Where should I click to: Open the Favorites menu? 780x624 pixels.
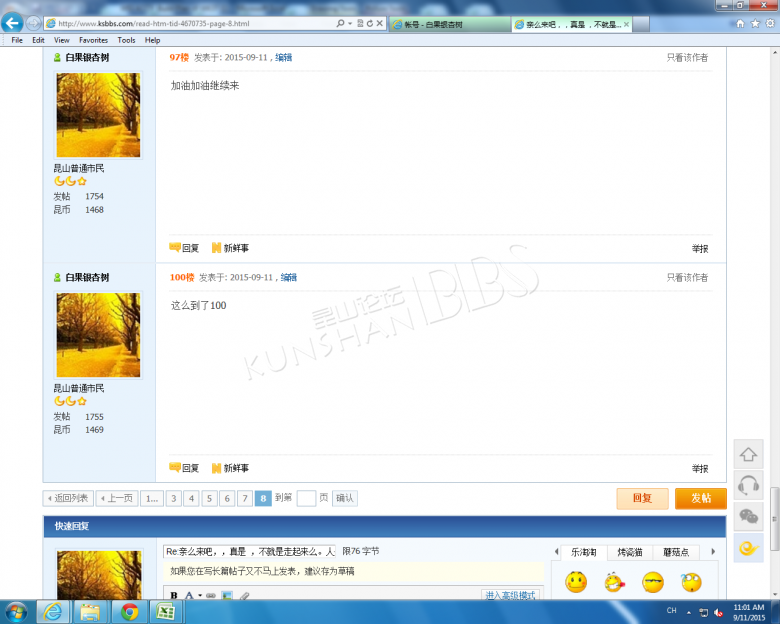click(x=93, y=40)
